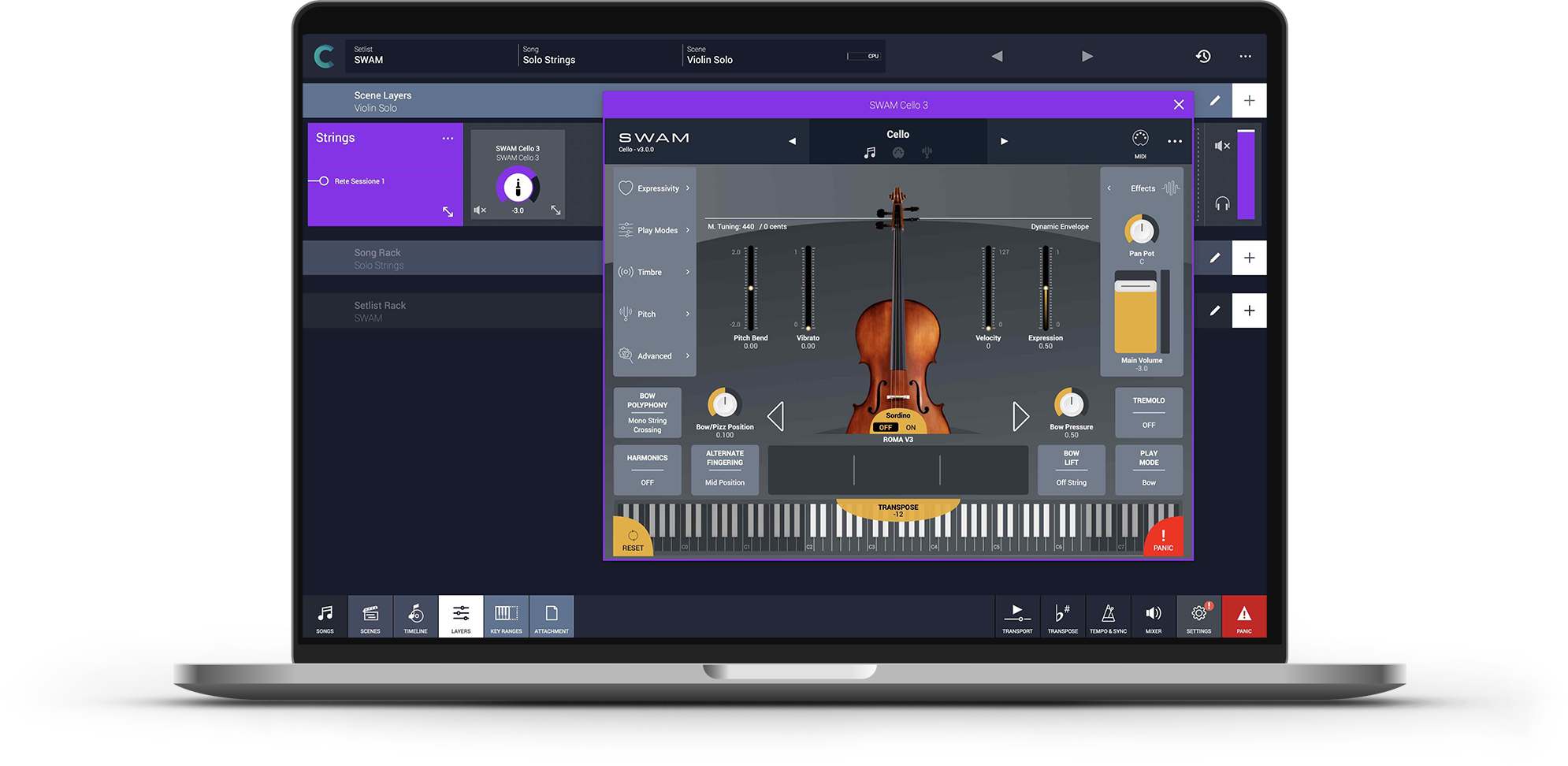This screenshot has height=766, width=1568.
Task: Open Settings gear icon
Action: [1198, 618]
